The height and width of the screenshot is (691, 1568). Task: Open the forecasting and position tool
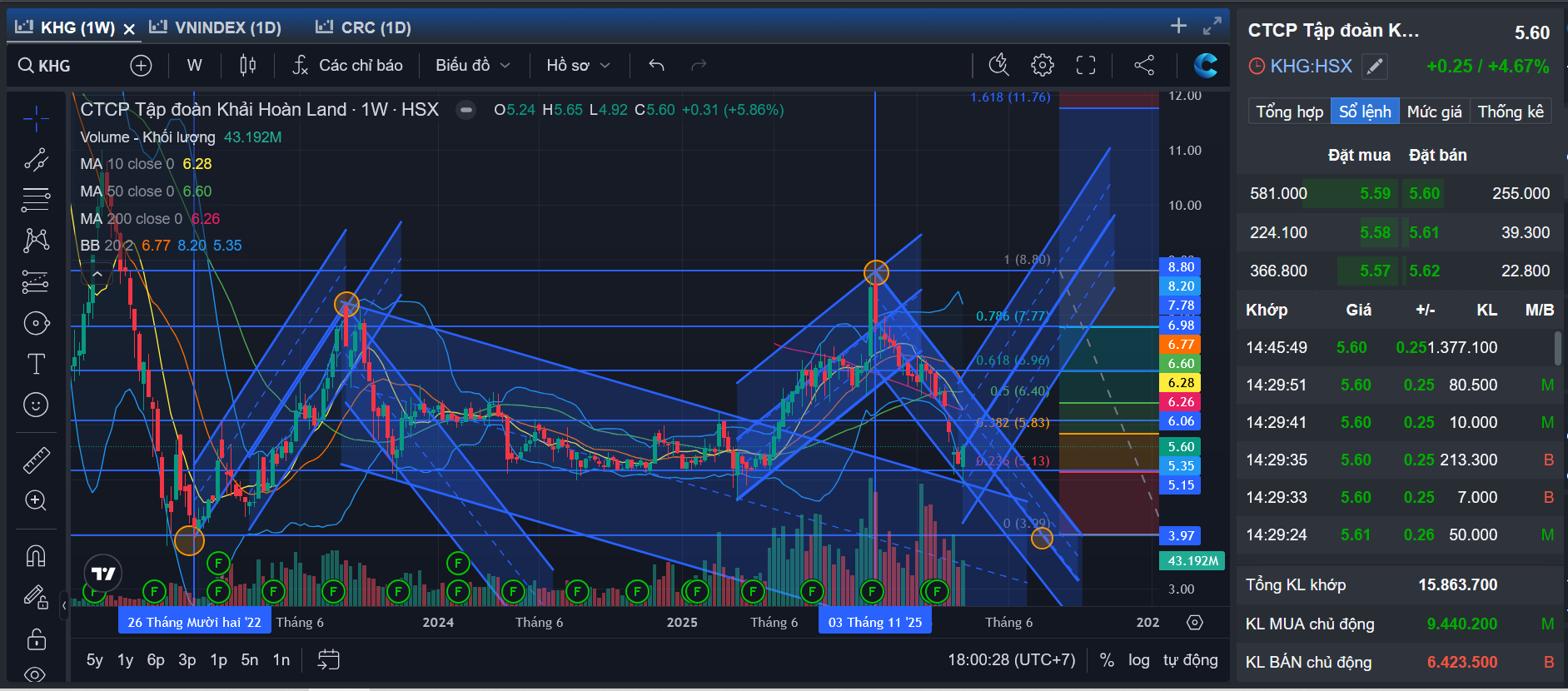pyautogui.click(x=36, y=282)
